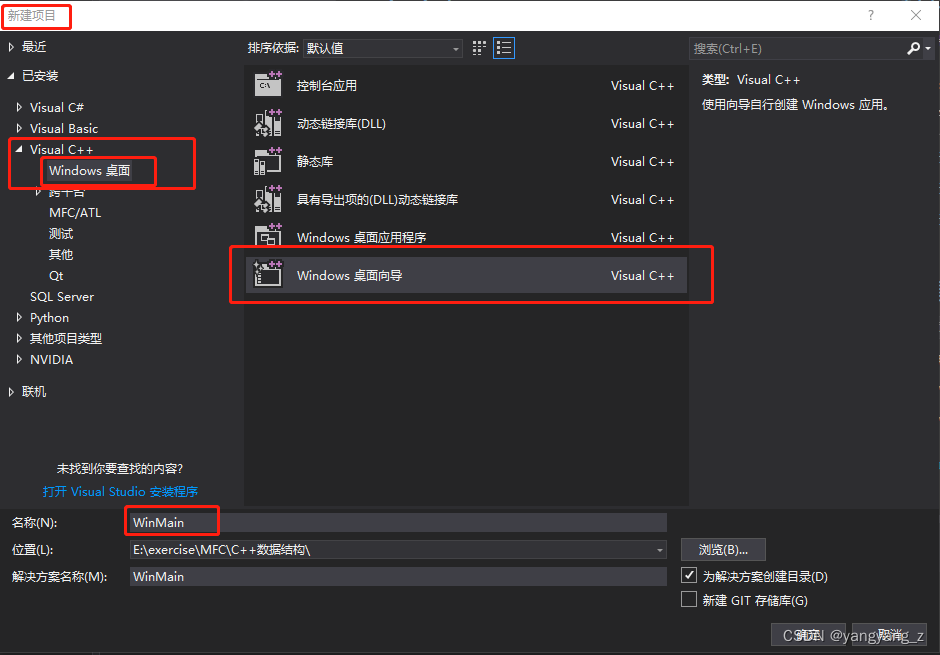The height and width of the screenshot is (655, 940).
Task: Click the Dynamic Link Library (DLL) template icon
Action: click(268, 123)
